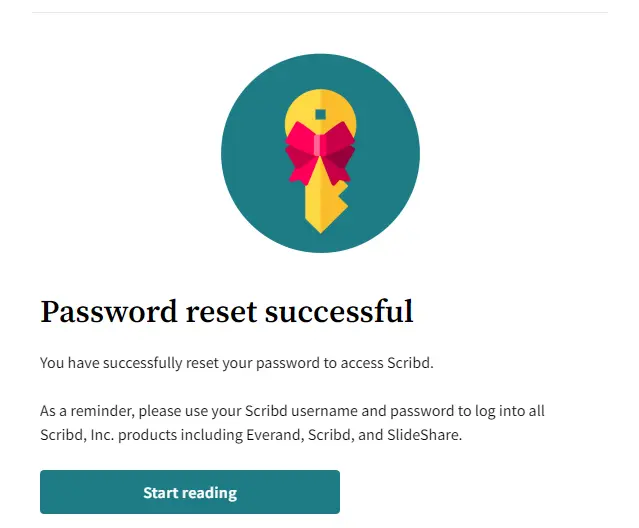
Task: Click the text Scribd, Inc. in the paragraph
Action: click(x=77, y=435)
